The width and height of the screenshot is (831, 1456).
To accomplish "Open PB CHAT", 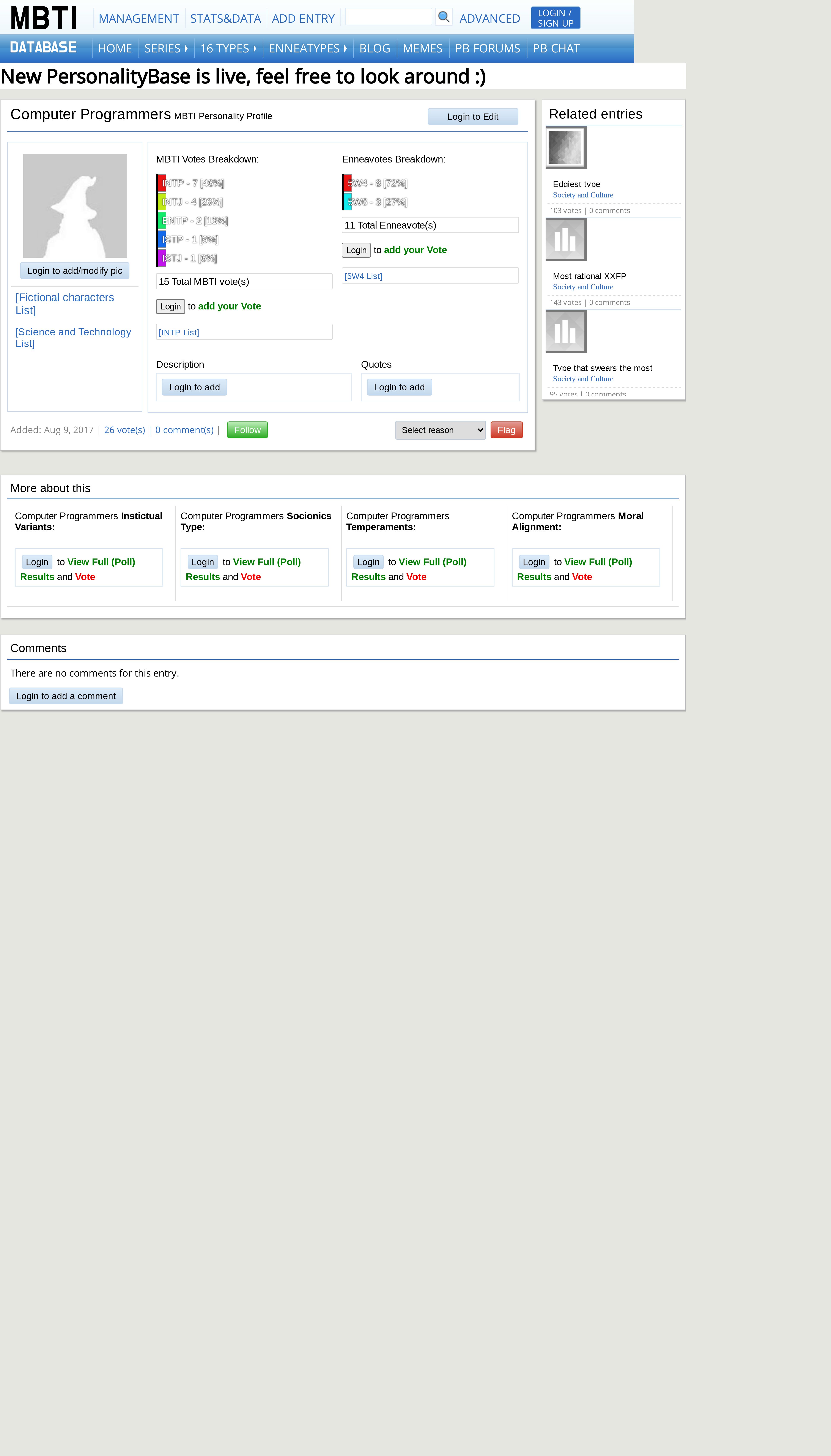I will coord(556,49).
